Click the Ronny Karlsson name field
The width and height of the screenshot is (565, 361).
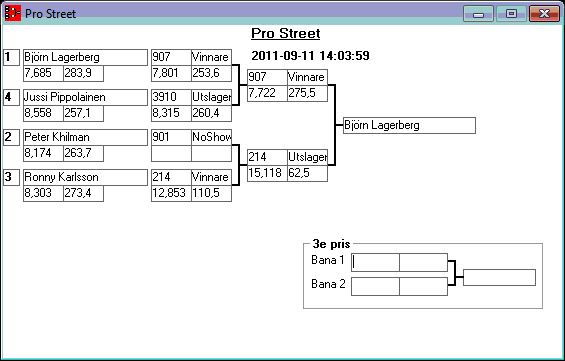pos(85,177)
